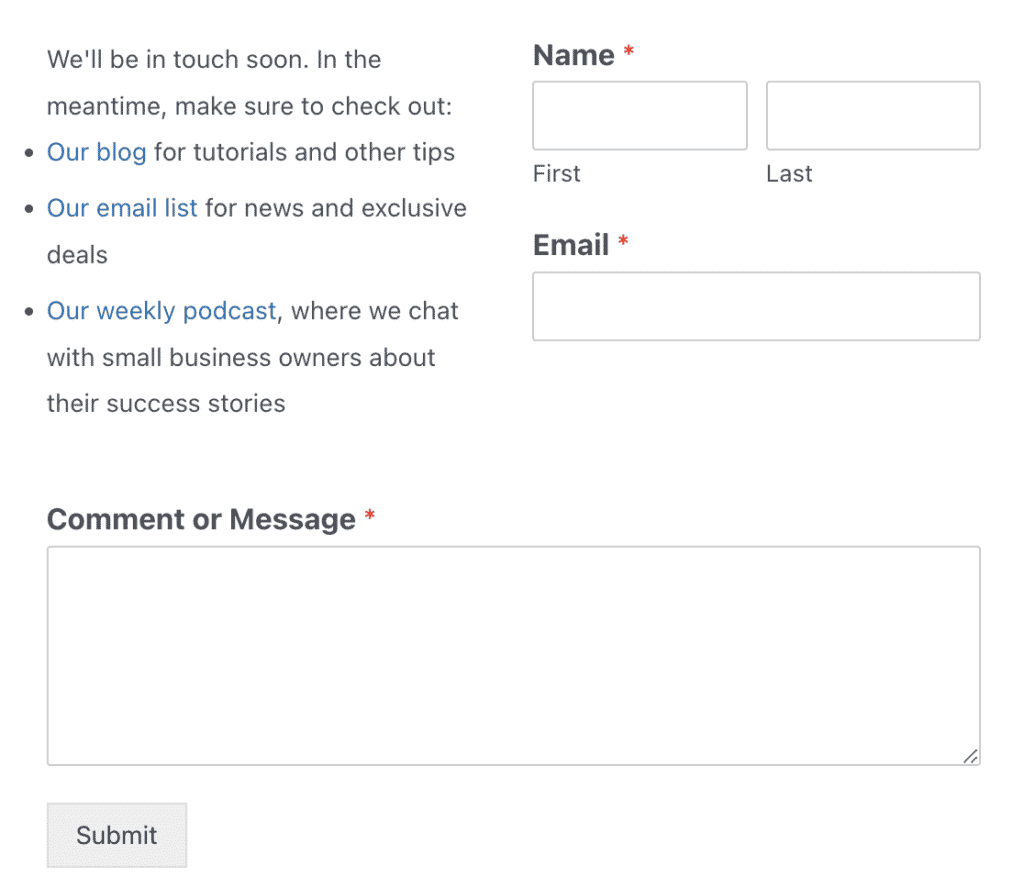
Task: Click inside the First name input box
Action: click(x=639, y=115)
